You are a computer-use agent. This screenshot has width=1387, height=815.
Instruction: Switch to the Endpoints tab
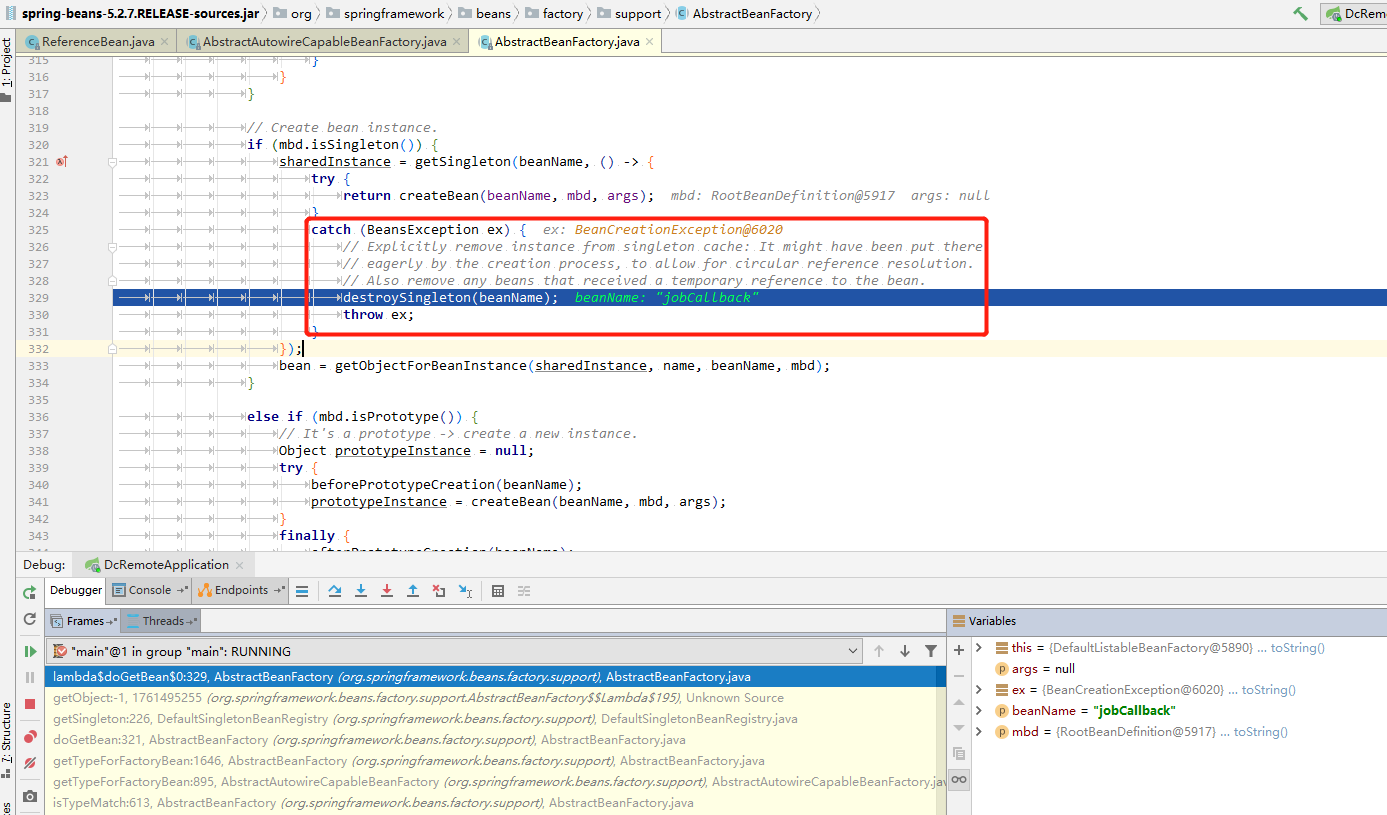click(241, 590)
